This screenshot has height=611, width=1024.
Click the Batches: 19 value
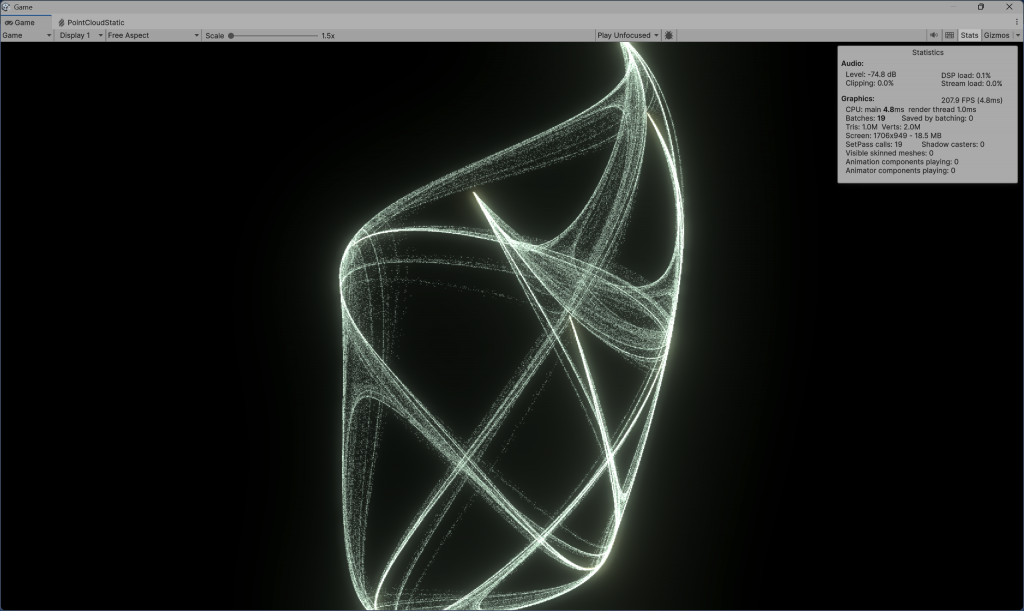click(x=865, y=118)
